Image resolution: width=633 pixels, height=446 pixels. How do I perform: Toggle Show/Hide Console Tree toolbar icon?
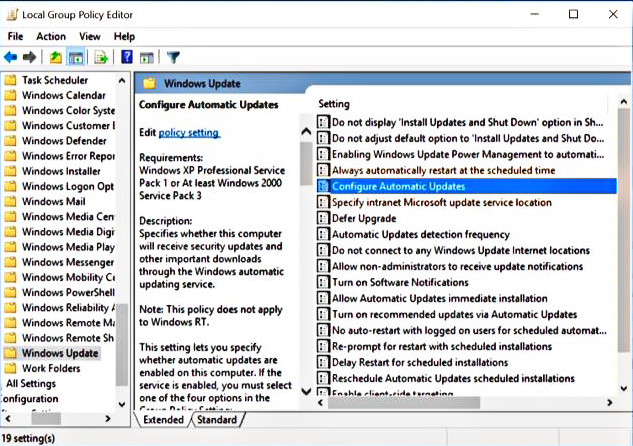click(x=76, y=57)
